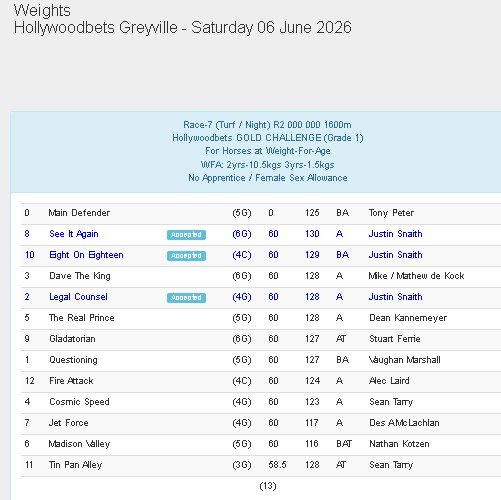This screenshot has width=501, height=500.
Task: Select trainer Justin Snaith on See It Again row
Action: tap(395, 234)
